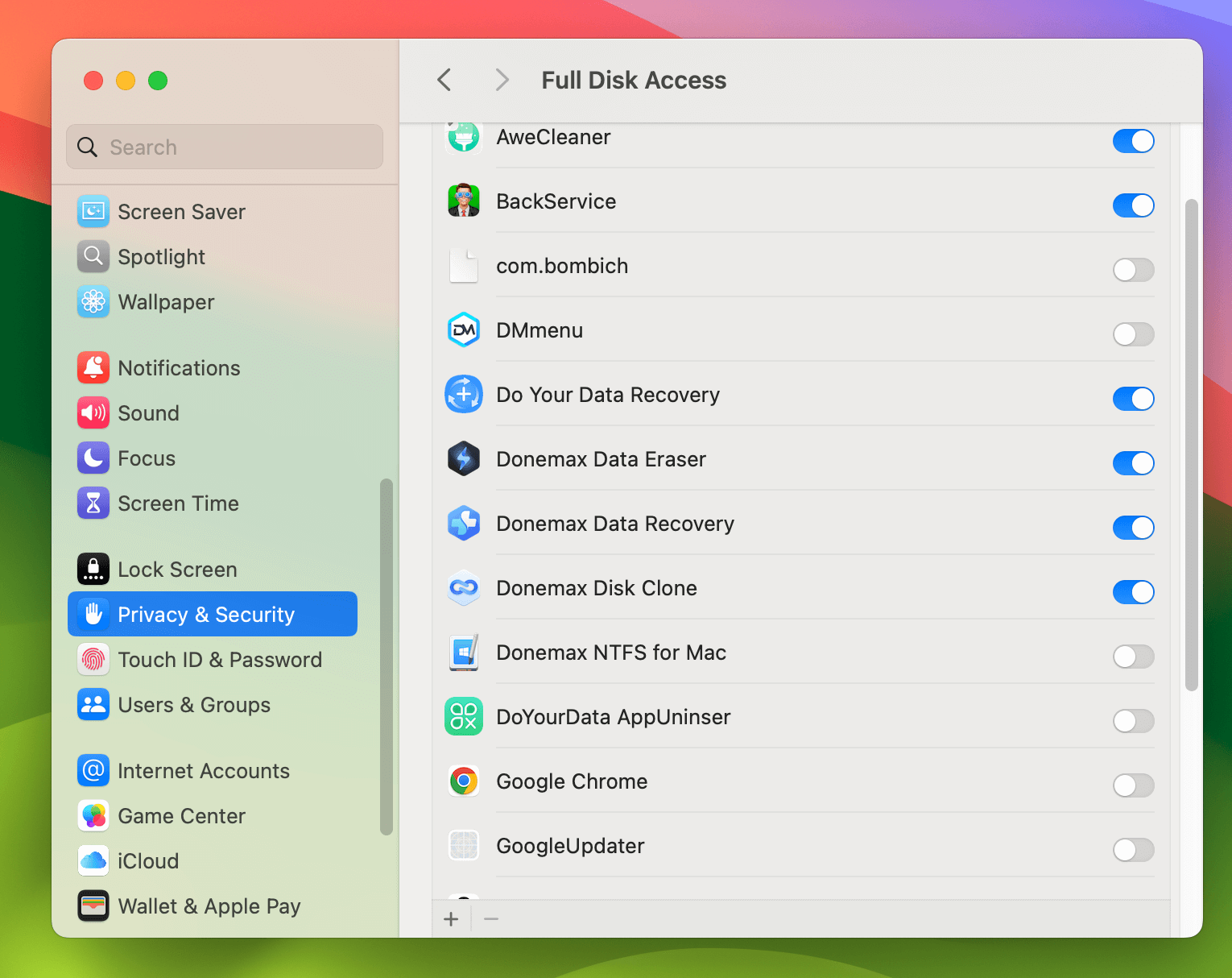The width and height of the screenshot is (1232, 978).
Task: Remove an app using the minus button
Action: (491, 918)
